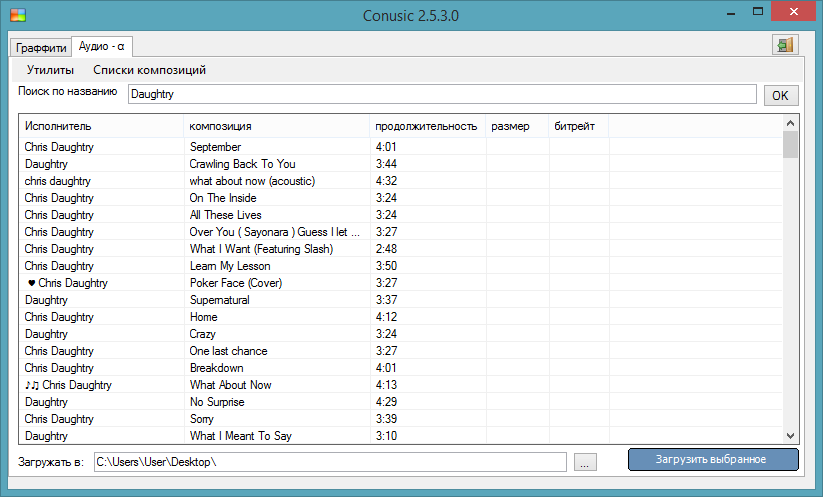The height and width of the screenshot is (497, 823).
Task: Click the scrollbar down arrow
Action: (790, 436)
